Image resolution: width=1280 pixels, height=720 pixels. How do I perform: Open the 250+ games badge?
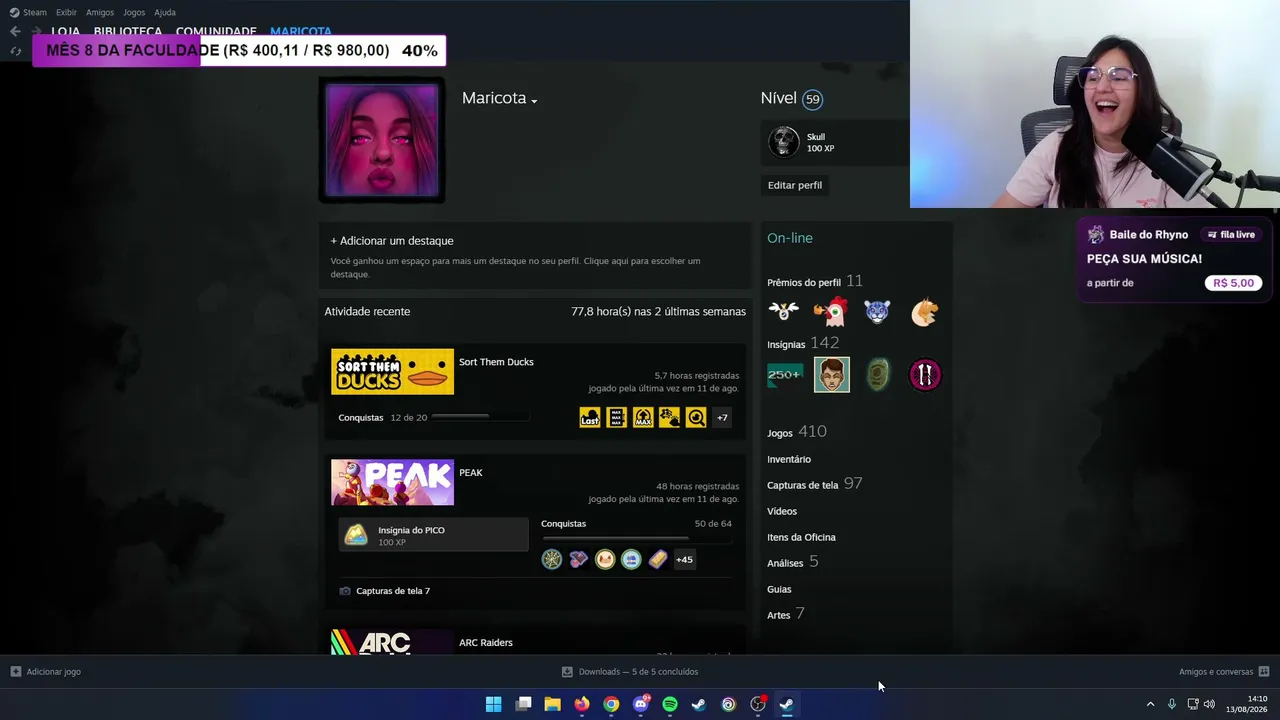(x=785, y=375)
